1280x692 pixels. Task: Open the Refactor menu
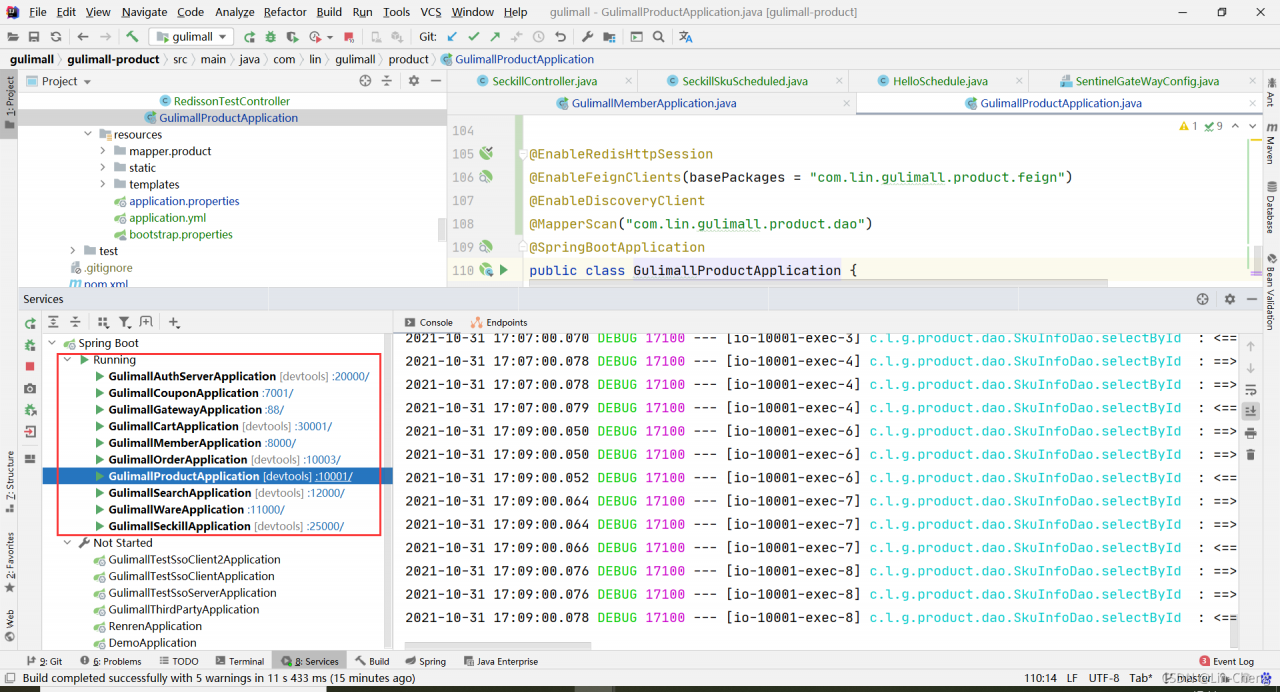[285, 12]
